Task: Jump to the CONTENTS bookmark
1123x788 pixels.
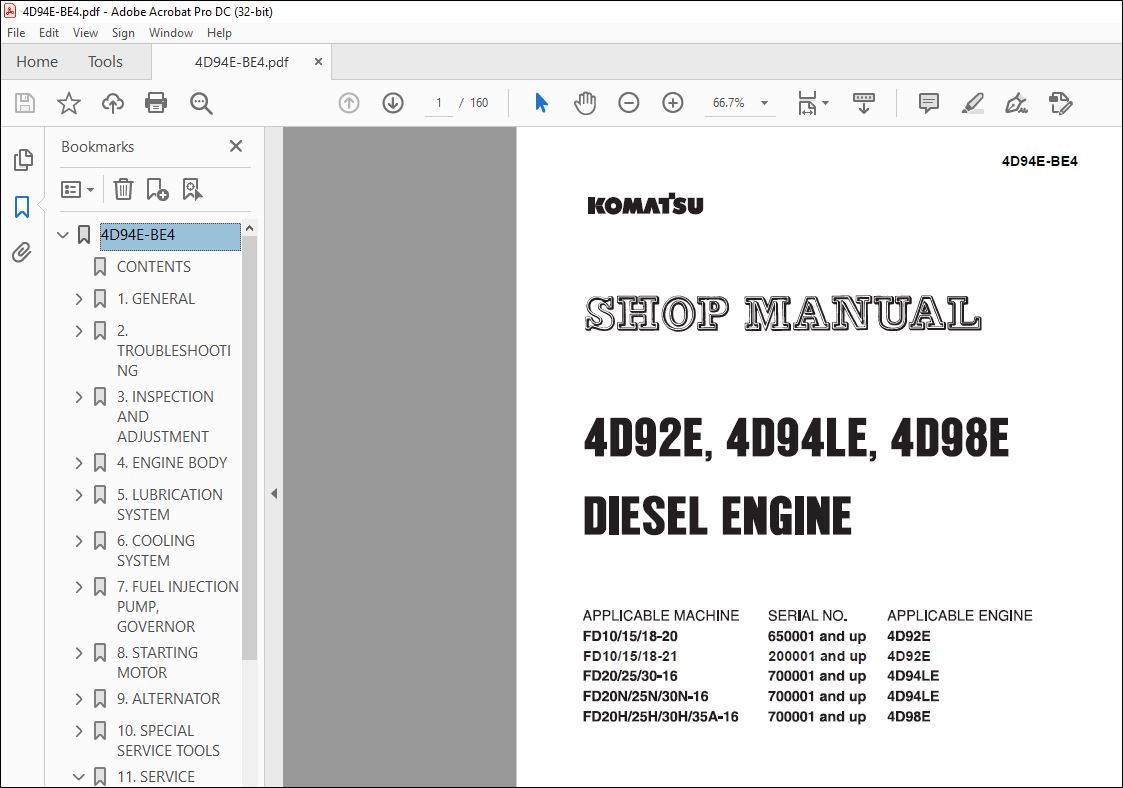Action: 153,266
